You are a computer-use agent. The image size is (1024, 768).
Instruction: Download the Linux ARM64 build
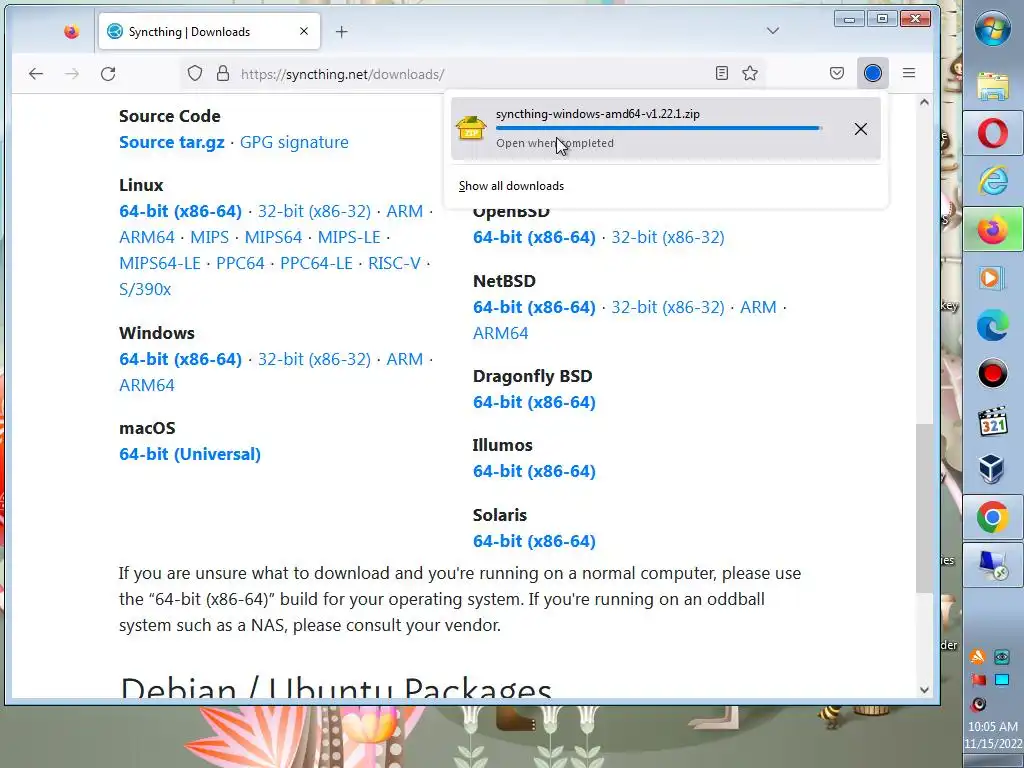click(x=147, y=237)
